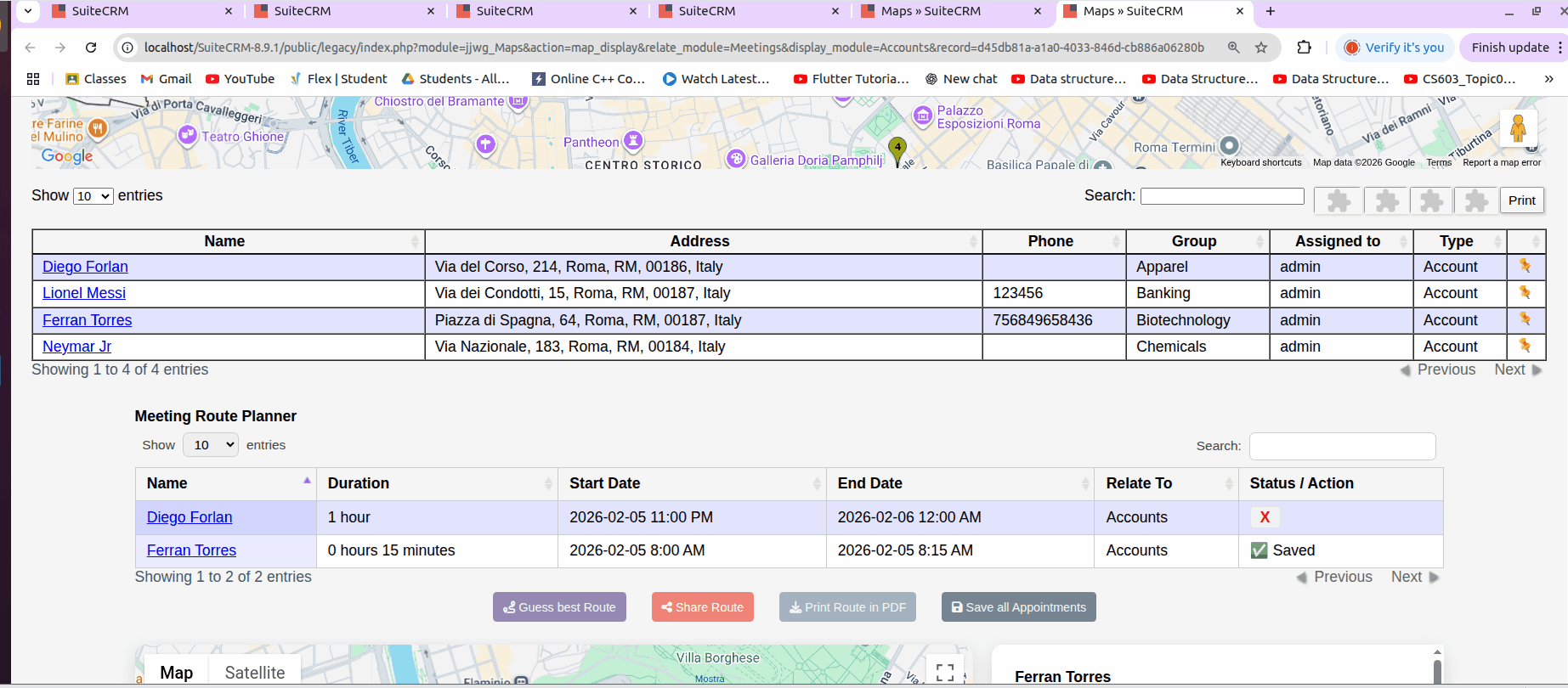Reload the page with browser refresh icon
The image size is (1568, 688).
coord(91,48)
